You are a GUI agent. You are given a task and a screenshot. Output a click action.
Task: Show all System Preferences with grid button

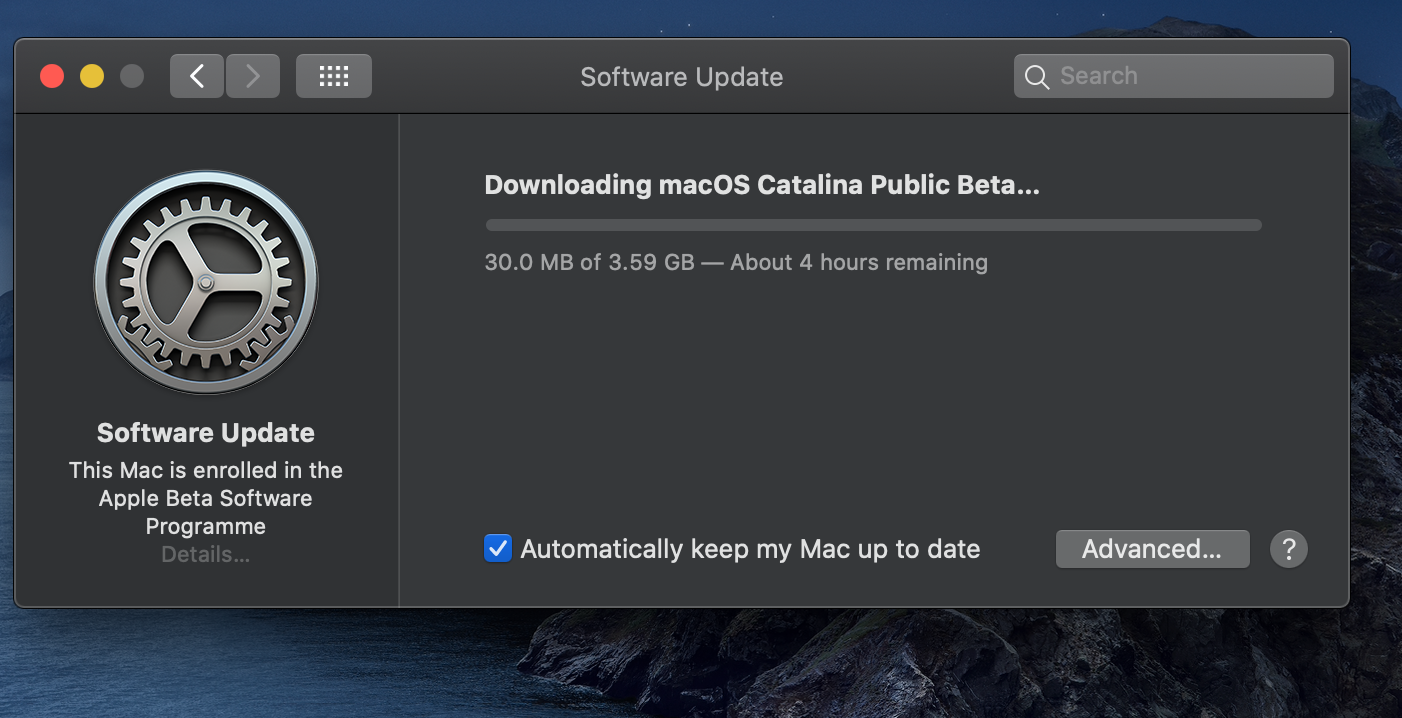[333, 76]
